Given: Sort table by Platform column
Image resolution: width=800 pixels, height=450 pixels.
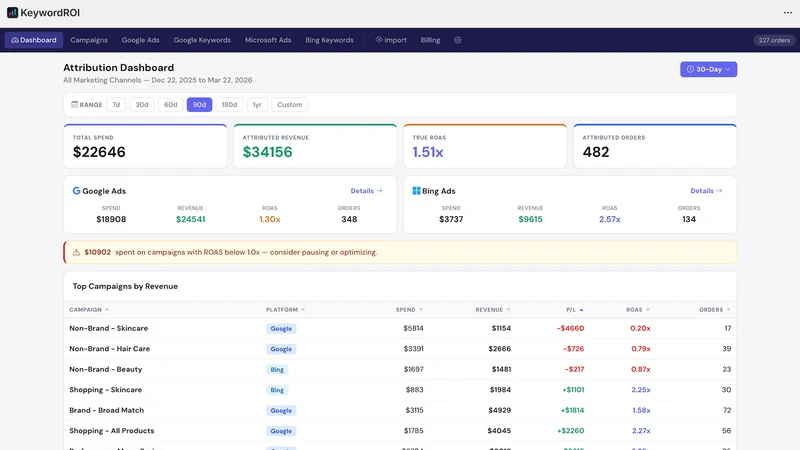Looking at the screenshot, I should (285, 310).
